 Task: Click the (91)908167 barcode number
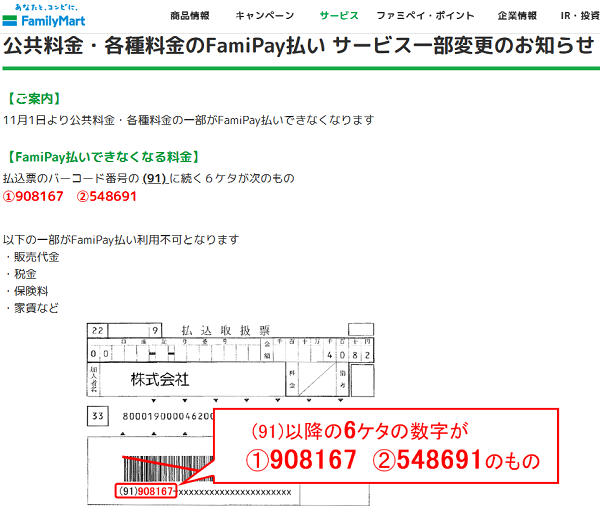point(146,491)
